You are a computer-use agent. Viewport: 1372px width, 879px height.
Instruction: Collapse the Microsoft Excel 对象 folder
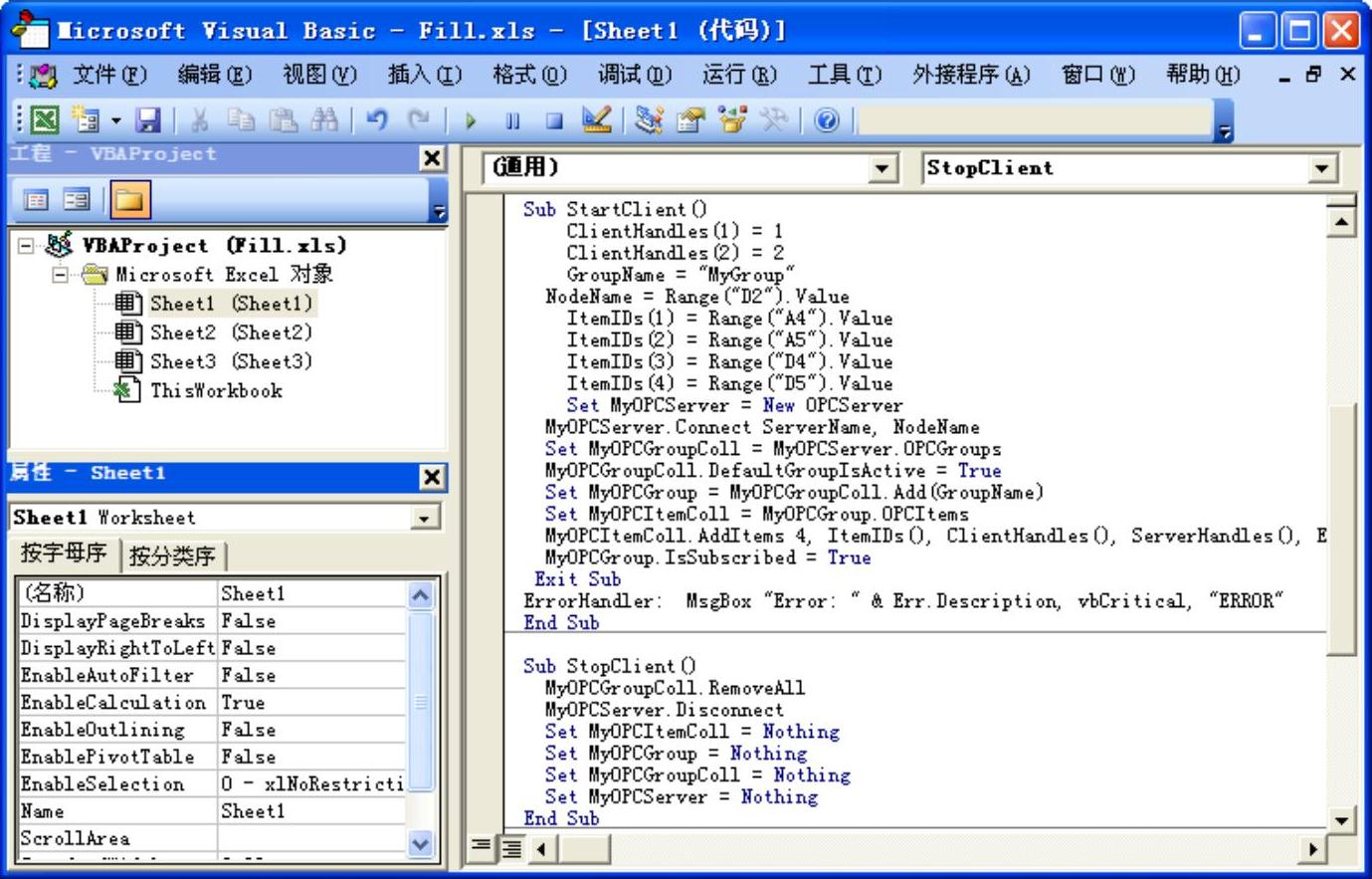click(x=60, y=274)
